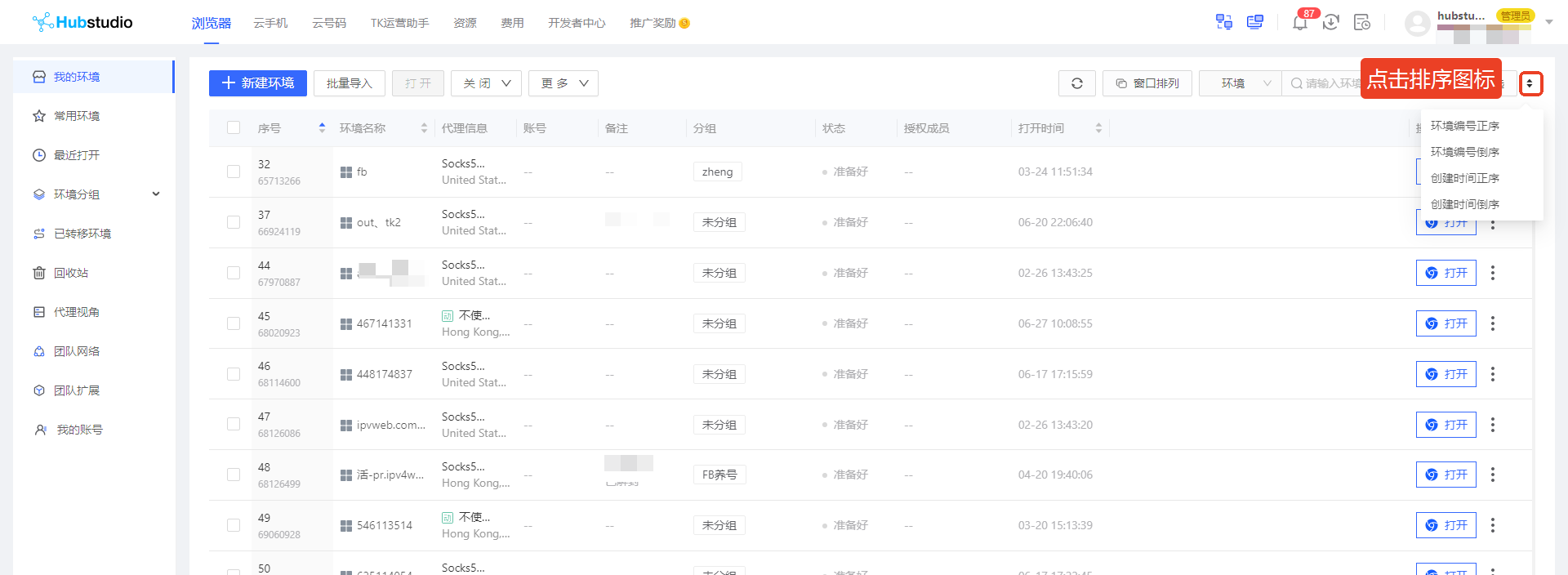The image size is (1568, 575).
Task: Click the Hubstudio logo
Action: (x=82, y=22)
